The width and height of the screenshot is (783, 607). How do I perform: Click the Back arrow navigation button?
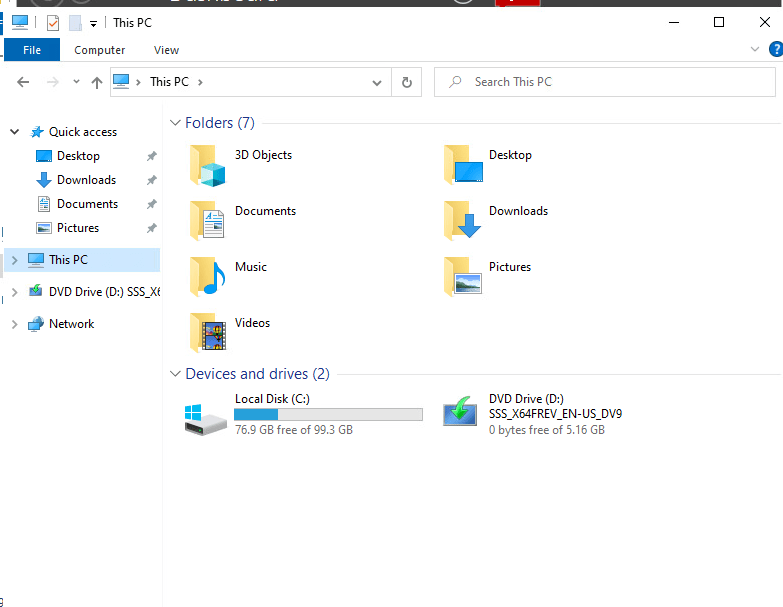(x=23, y=82)
